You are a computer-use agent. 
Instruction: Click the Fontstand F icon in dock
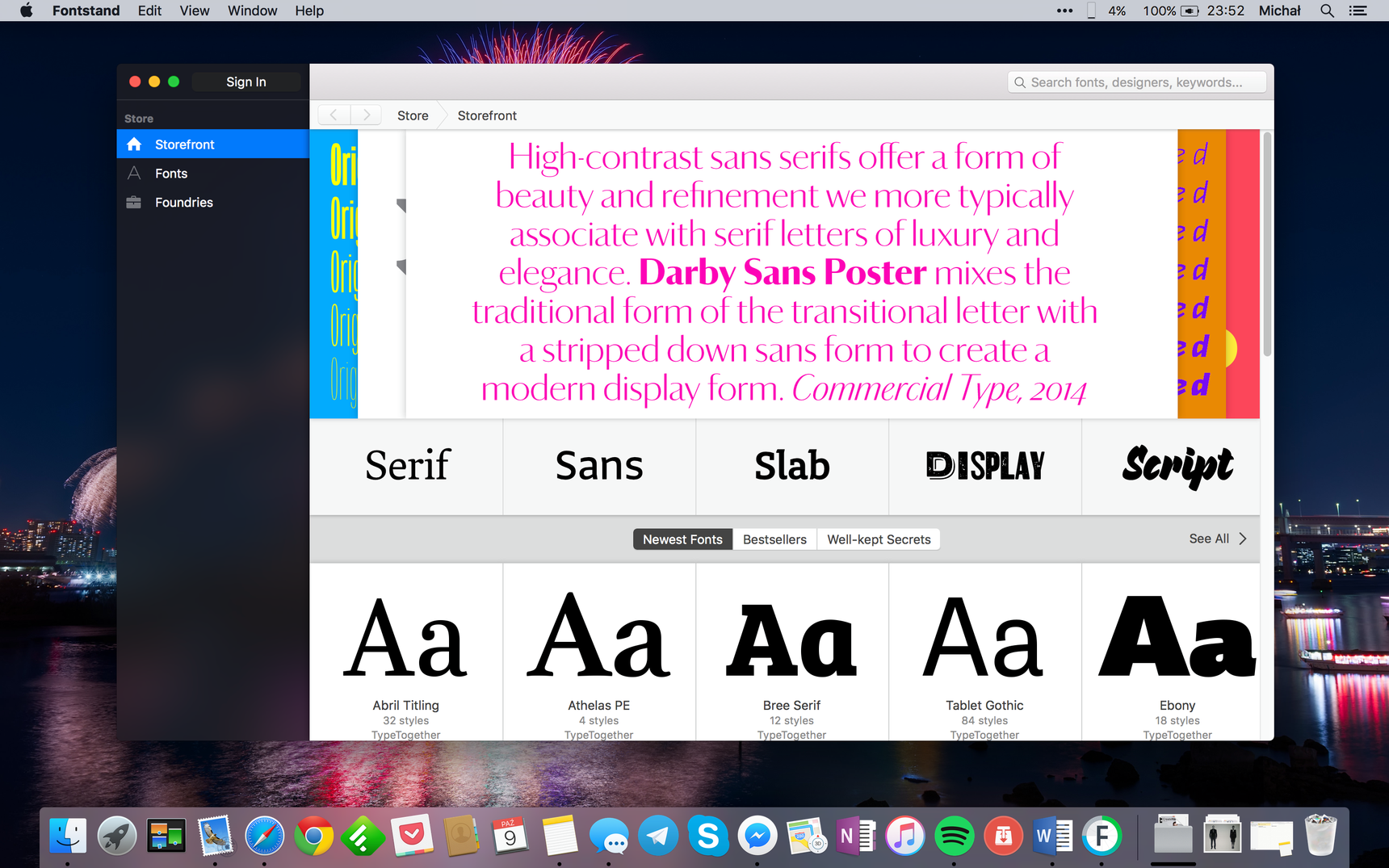(x=1102, y=836)
